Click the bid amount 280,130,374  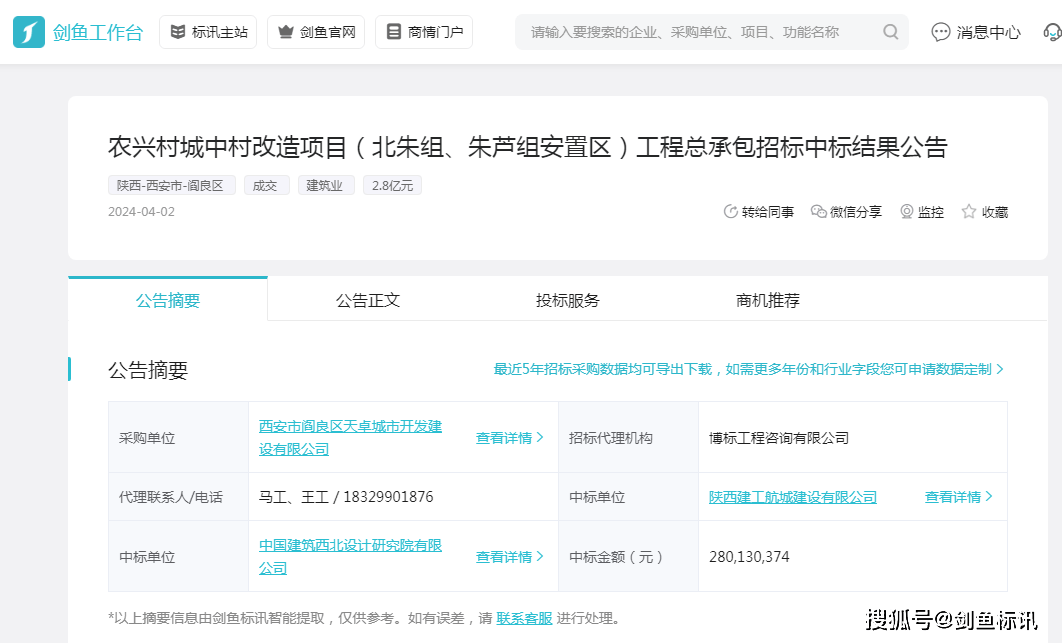click(x=749, y=557)
